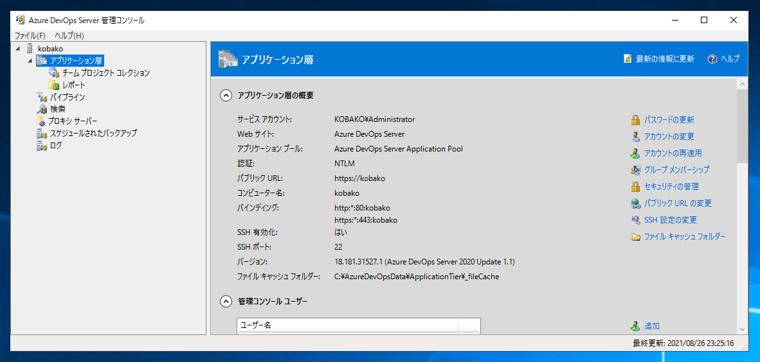Collapse the 管理コンソール ユーザー section
760x362 pixels.
(x=225, y=301)
